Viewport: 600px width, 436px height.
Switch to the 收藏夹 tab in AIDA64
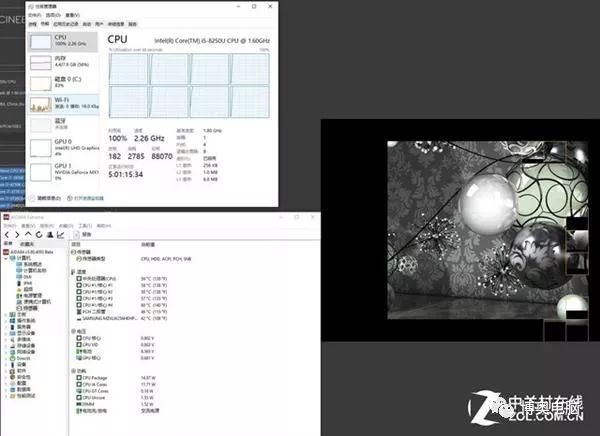coord(28,243)
